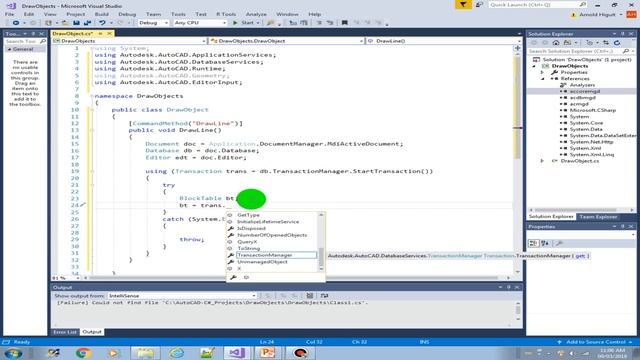Open the Build menu
This screenshot has width=640, height=360.
click(x=102, y=14)
